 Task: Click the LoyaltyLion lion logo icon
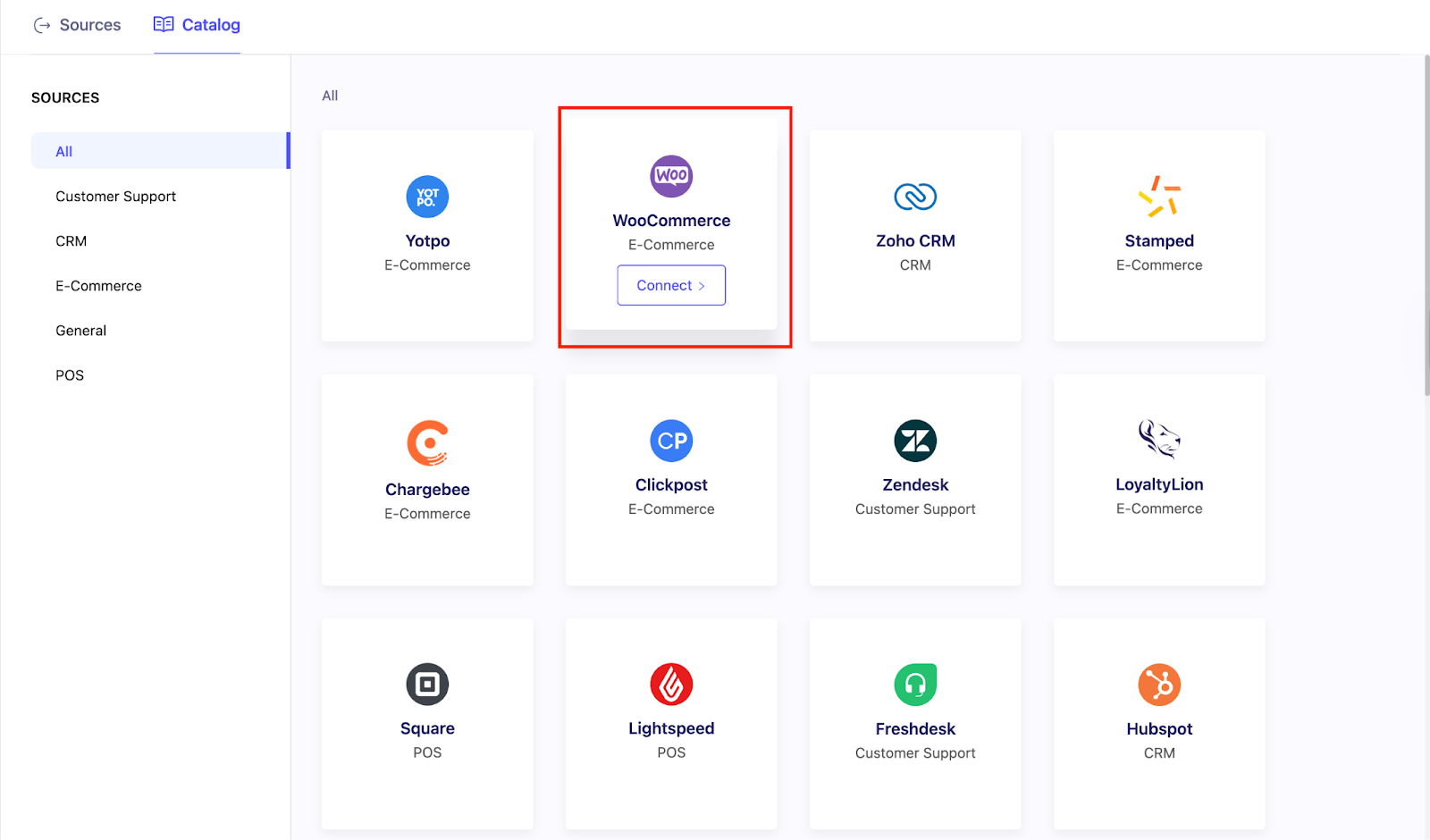click(x=1159, y=440)
